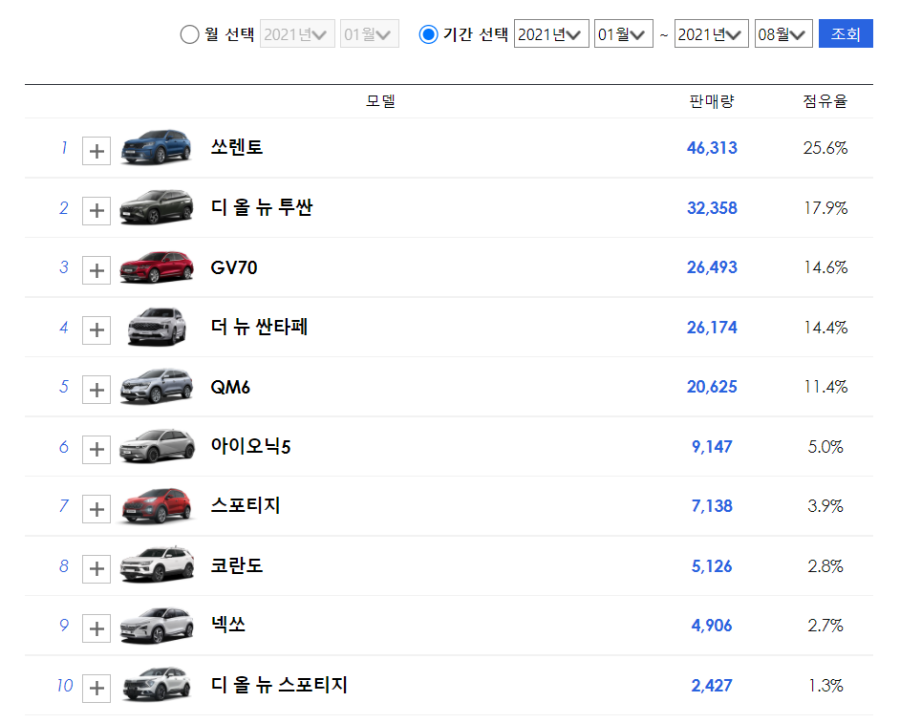Click the red GV70 car image

(156, 267)
